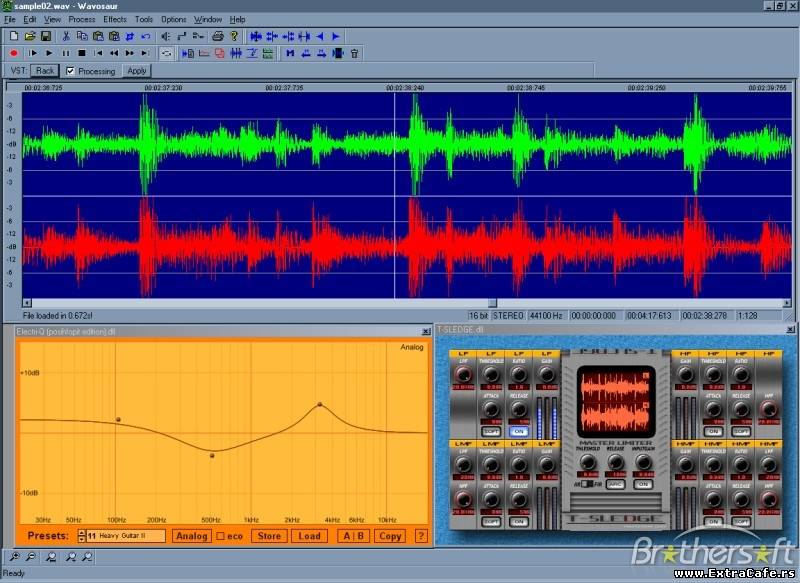Toggle the ARC button in Master Limiter
The width and height of the screenshot is (800, 583).
pos(615,484)
